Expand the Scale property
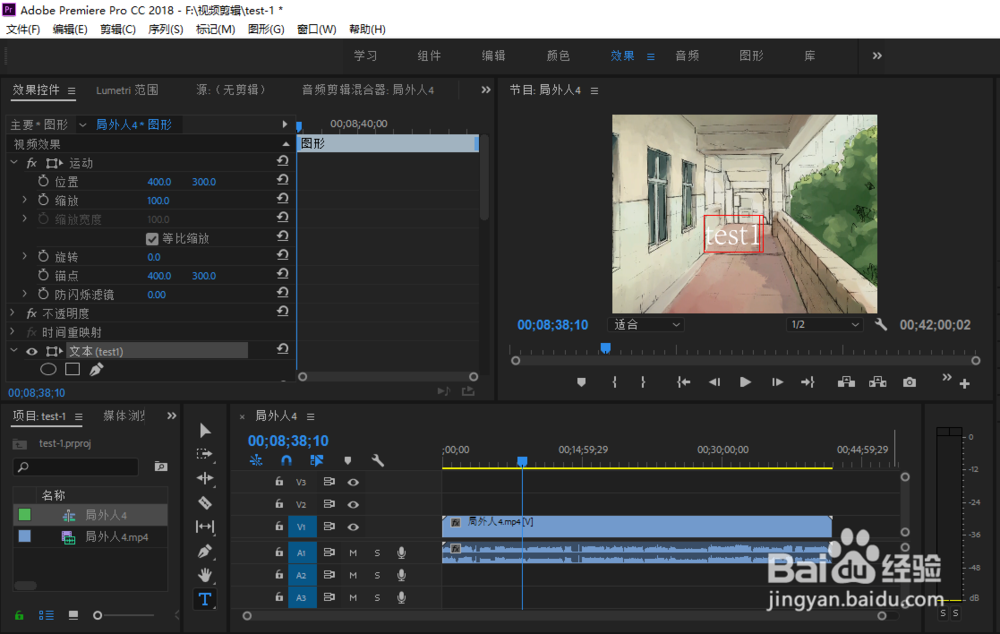Viewport: 1000px width, 634px height. click(24, 200)
